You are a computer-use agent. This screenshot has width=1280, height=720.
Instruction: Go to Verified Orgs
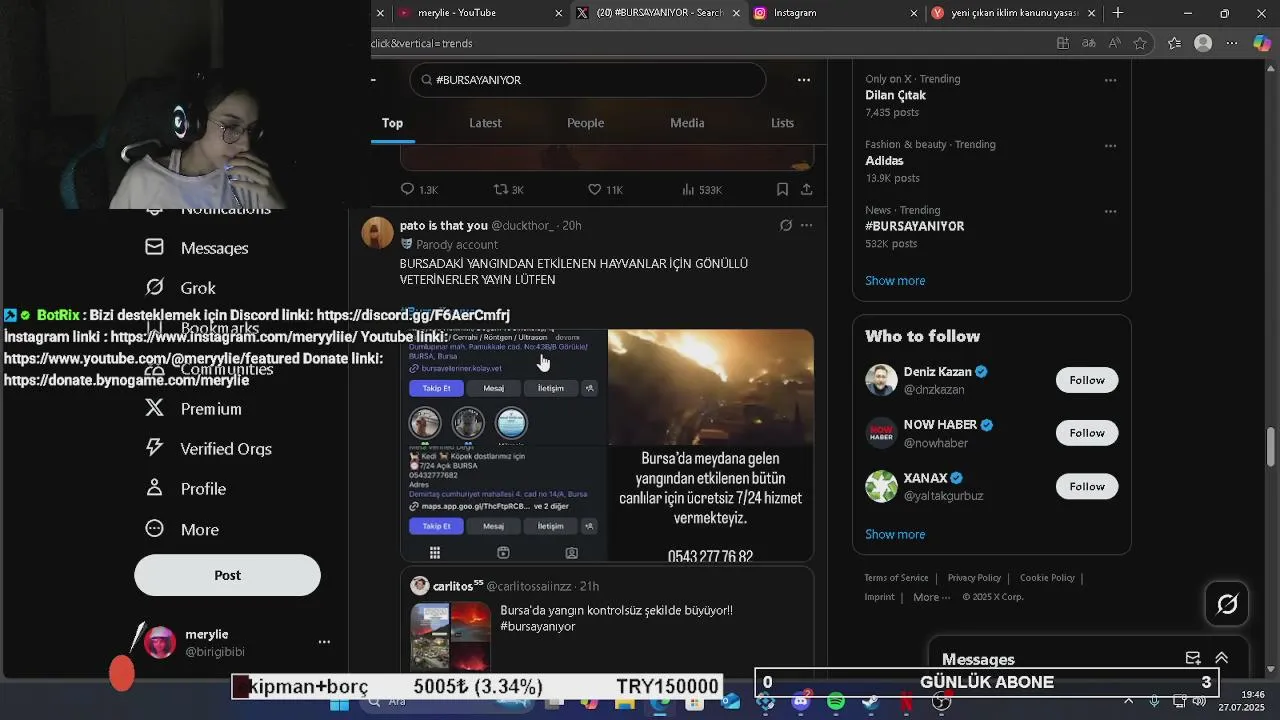(x=208, y=449)
